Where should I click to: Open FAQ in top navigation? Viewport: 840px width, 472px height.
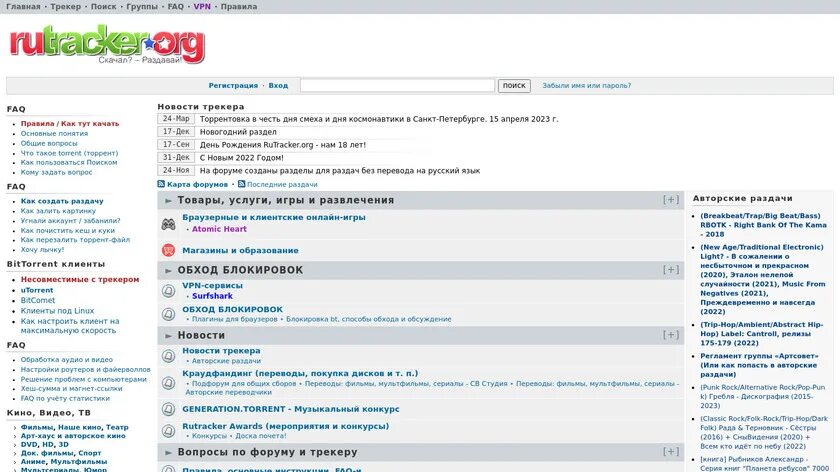(x=176, y=6)
